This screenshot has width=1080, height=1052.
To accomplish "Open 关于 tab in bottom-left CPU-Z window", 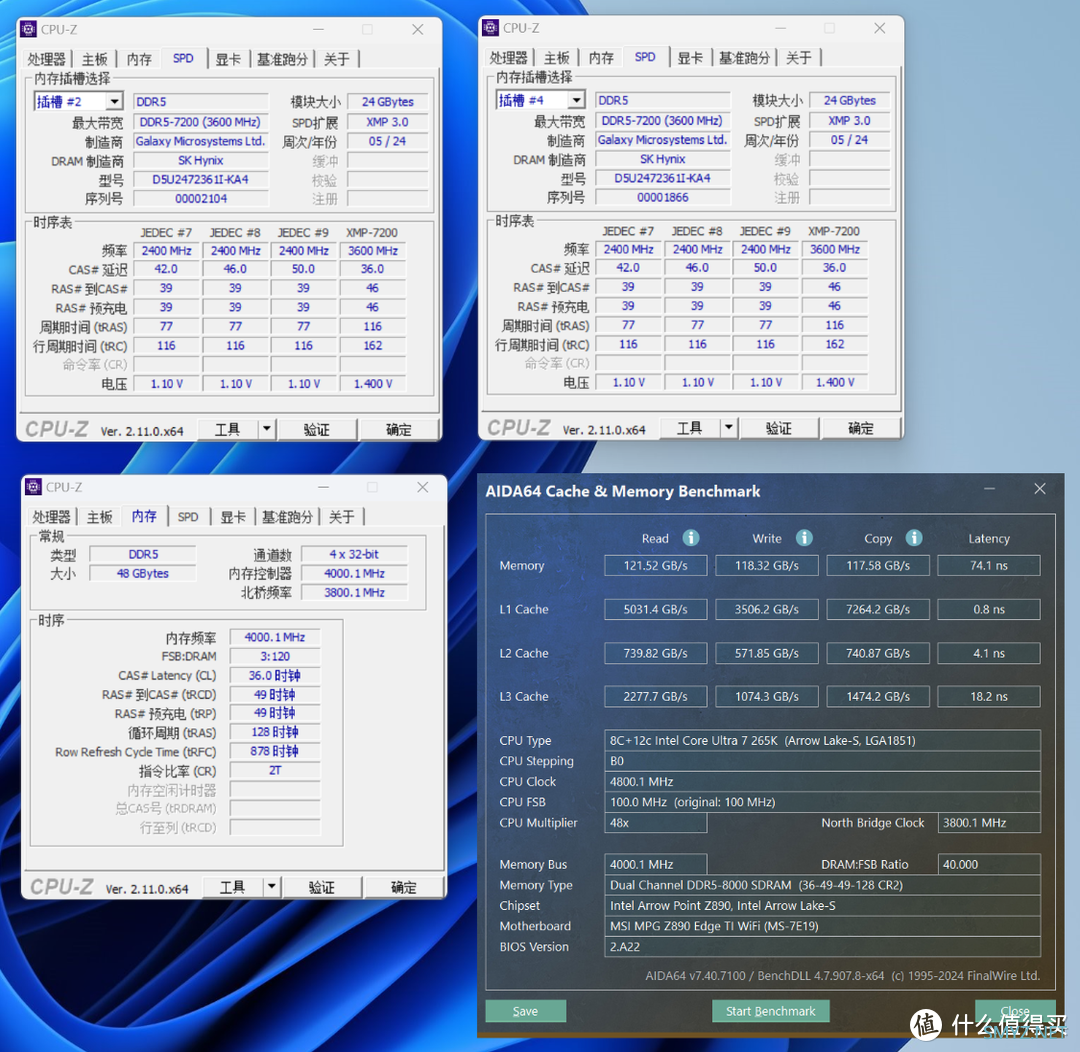I will tap(342, 517).
